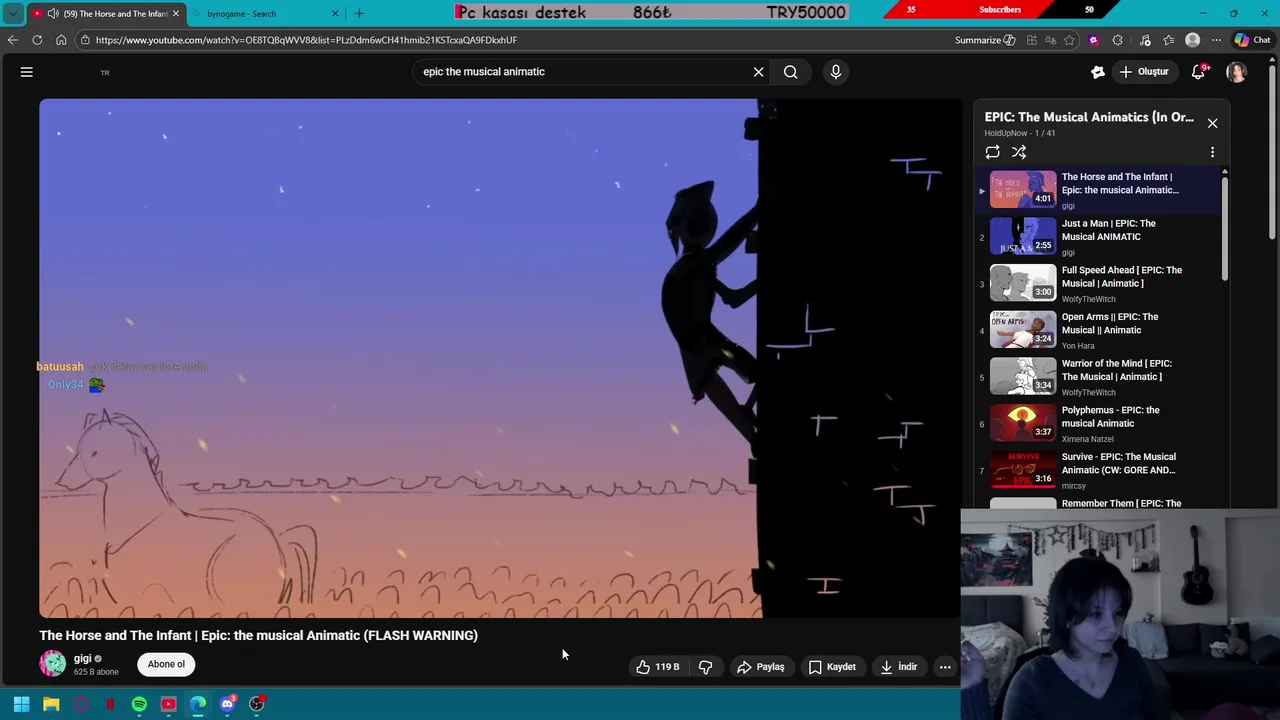Close The Horse and The Infant tab
This screenshot has width=1280, height=720.
point(175,14)
